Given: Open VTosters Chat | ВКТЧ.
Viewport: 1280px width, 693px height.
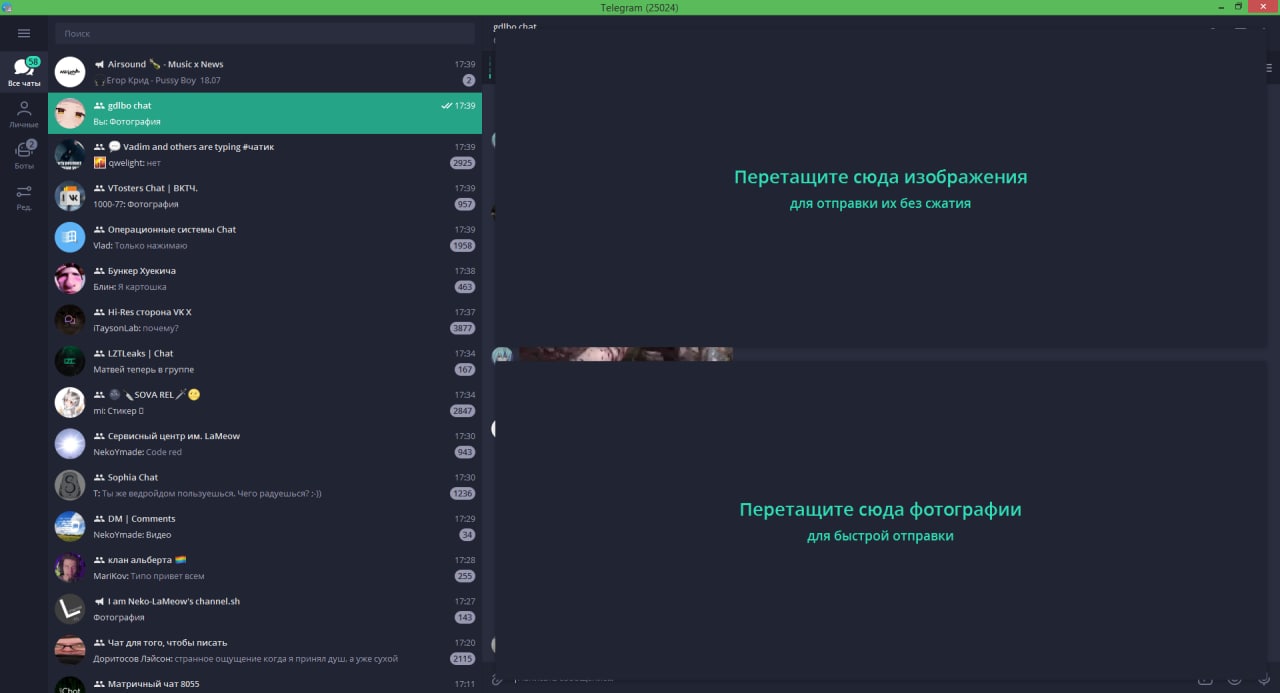Looking at the screenshot, I should tap(265, 196).
